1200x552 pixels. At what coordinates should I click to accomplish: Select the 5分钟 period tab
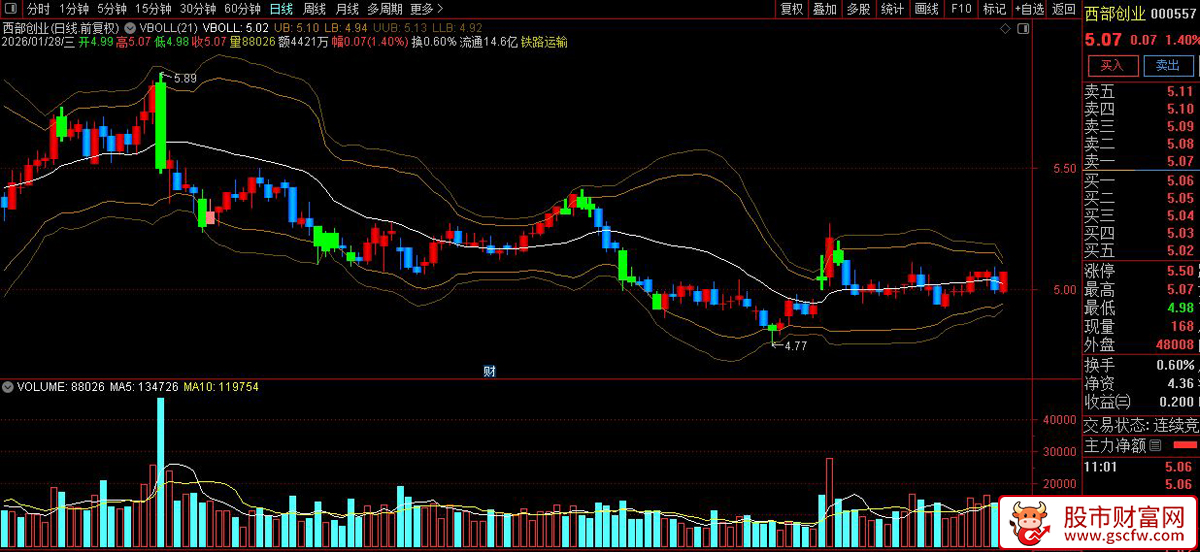112,9
